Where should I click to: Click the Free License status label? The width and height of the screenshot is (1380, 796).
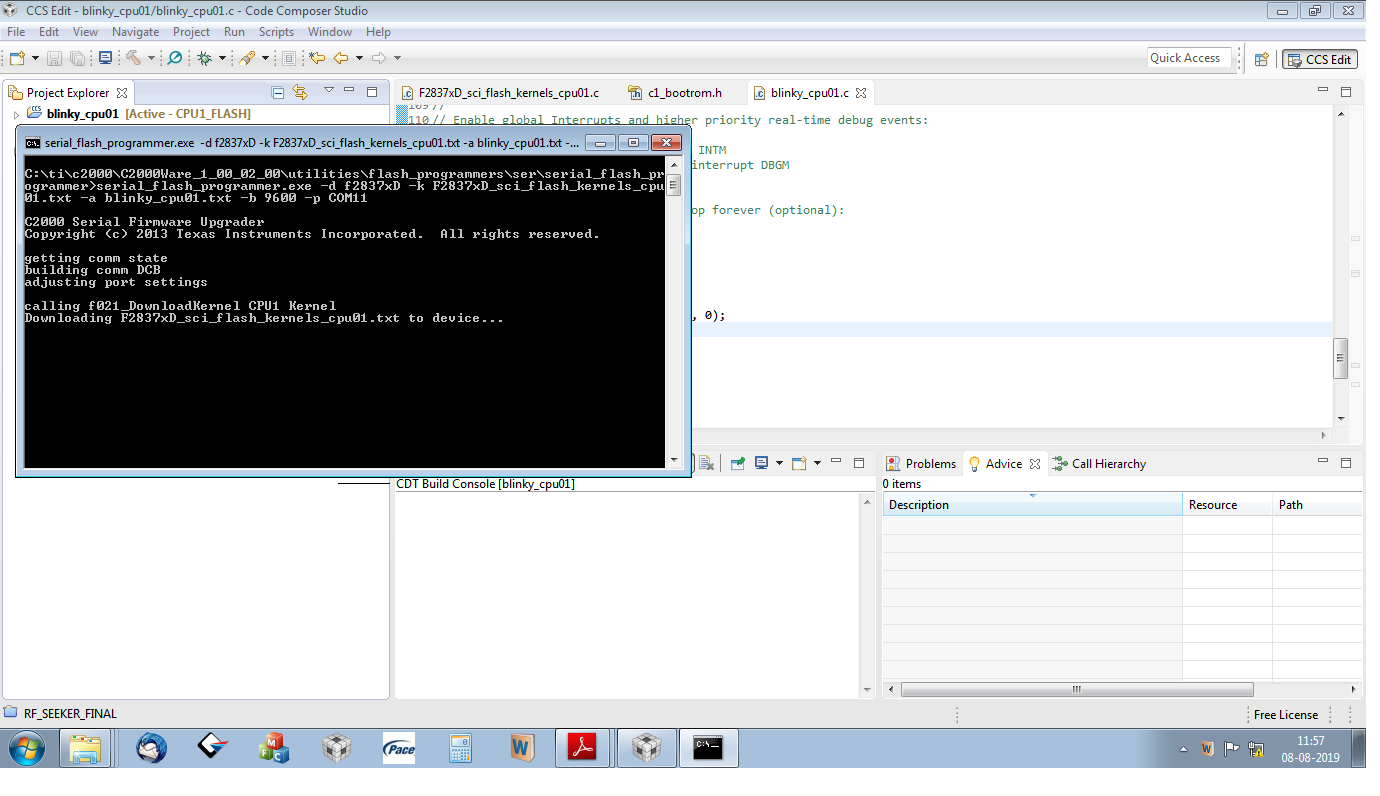1285,714
